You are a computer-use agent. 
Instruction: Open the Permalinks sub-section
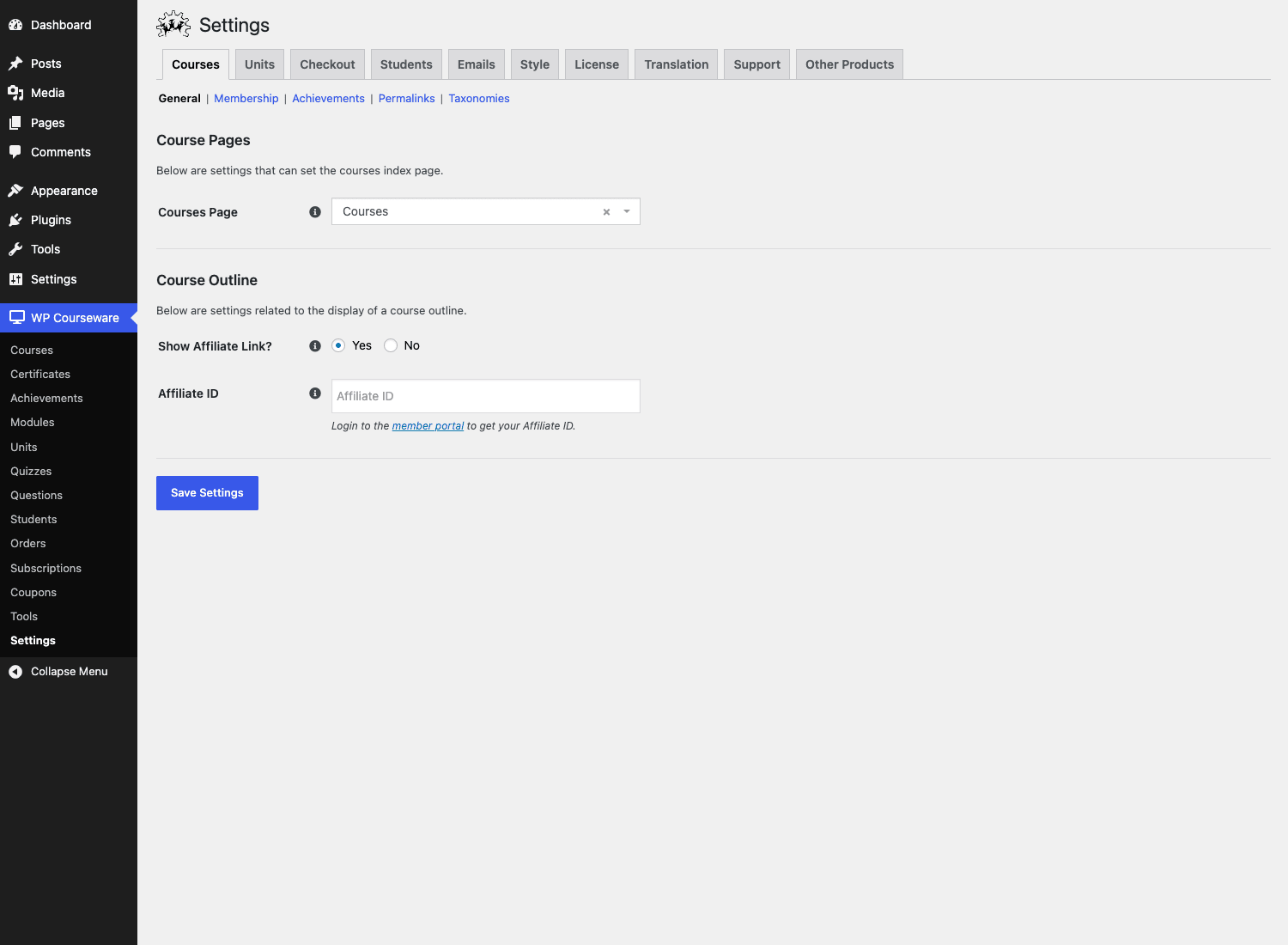coord(407,99)
